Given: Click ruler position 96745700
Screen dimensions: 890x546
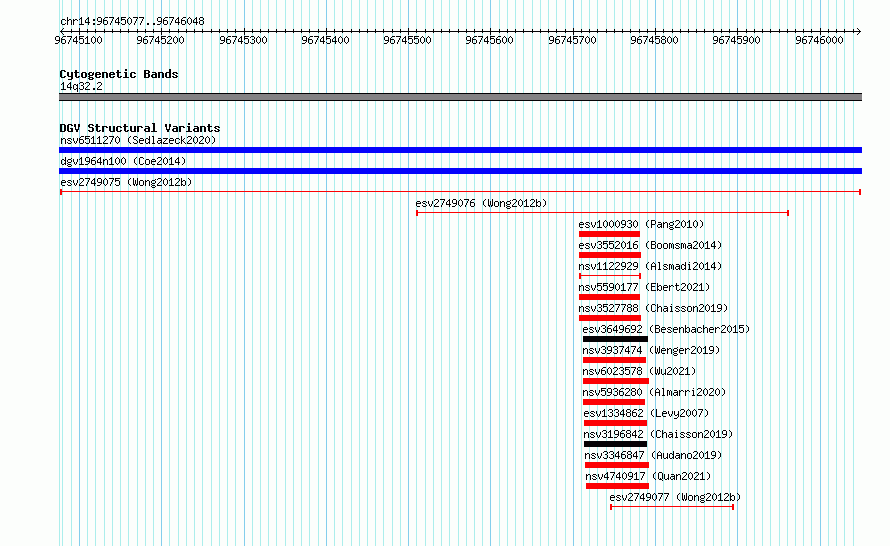Looking at the screenshot, I should [x=572, y=40].
